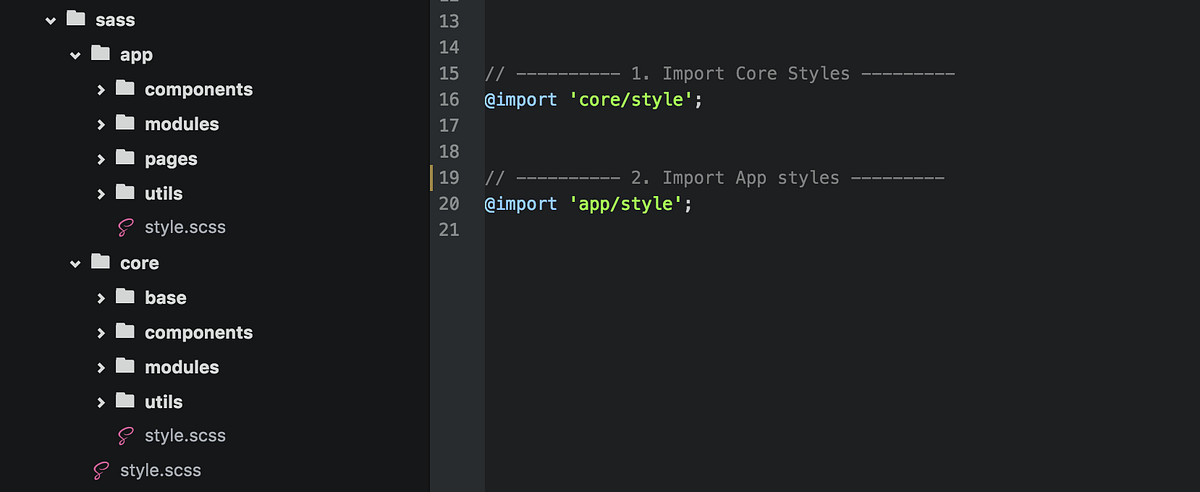This screenshot has width=1200, height=492.
Task: Click folder icon of modules under app
Action: (x=125, y=122)
